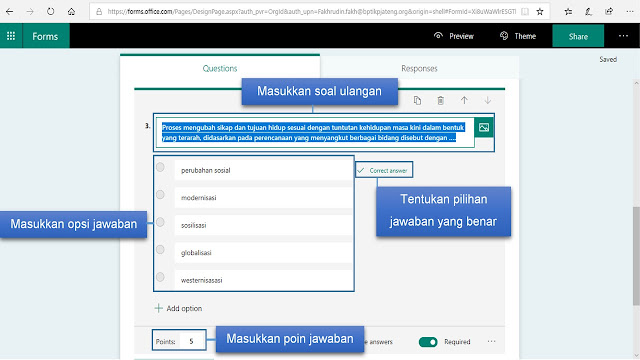
Task: Switch to the Responses tab
Action: (x=419, y=68)
